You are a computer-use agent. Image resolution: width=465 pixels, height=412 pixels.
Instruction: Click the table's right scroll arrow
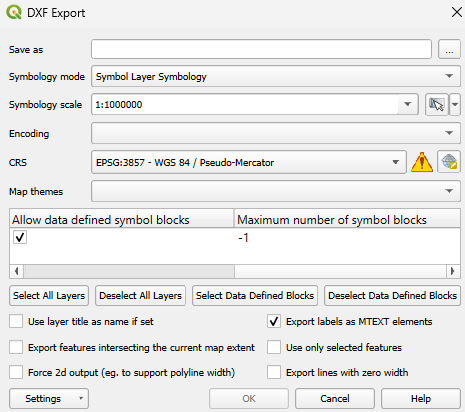pos(453,271)
